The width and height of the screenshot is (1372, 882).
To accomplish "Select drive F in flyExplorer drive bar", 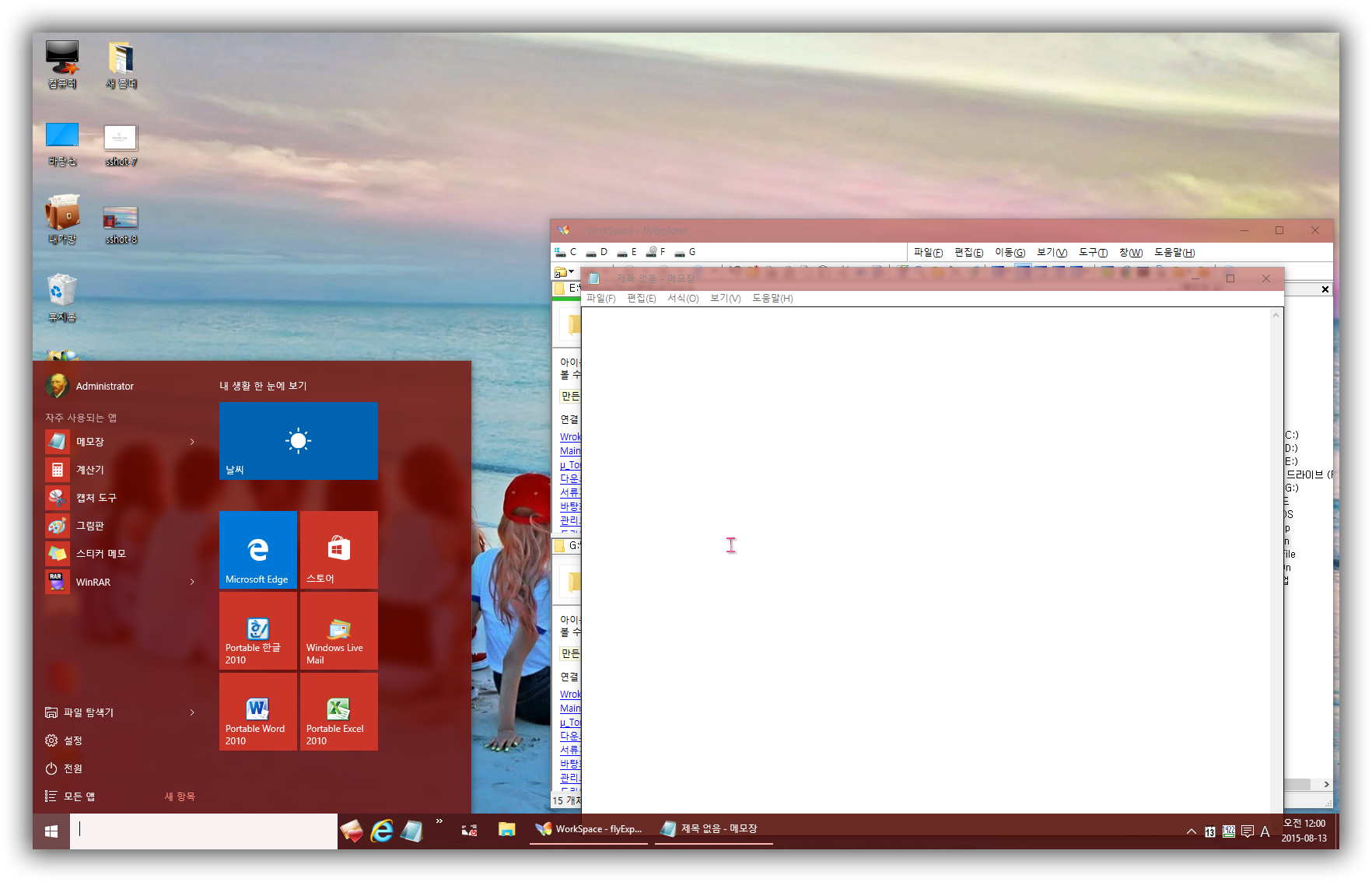I will (x=656, y=252).
